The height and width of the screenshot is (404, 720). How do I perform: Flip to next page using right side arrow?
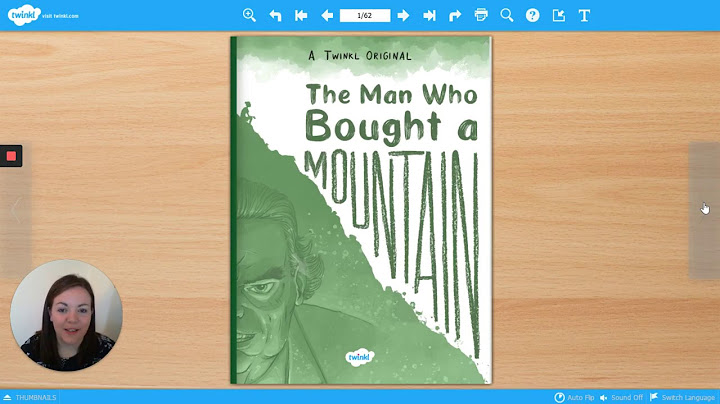[704, 210]
